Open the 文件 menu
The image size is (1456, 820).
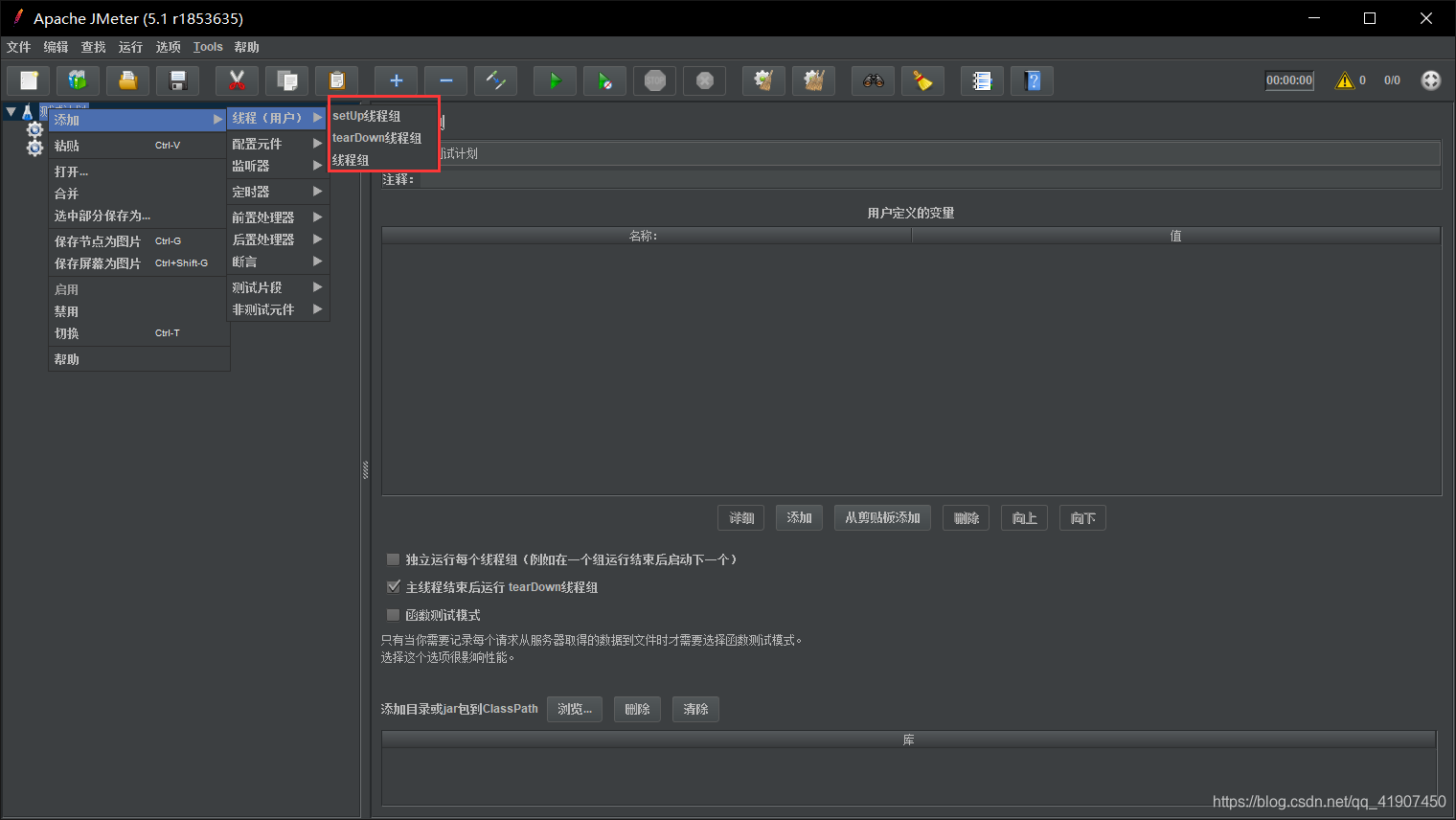18,47
